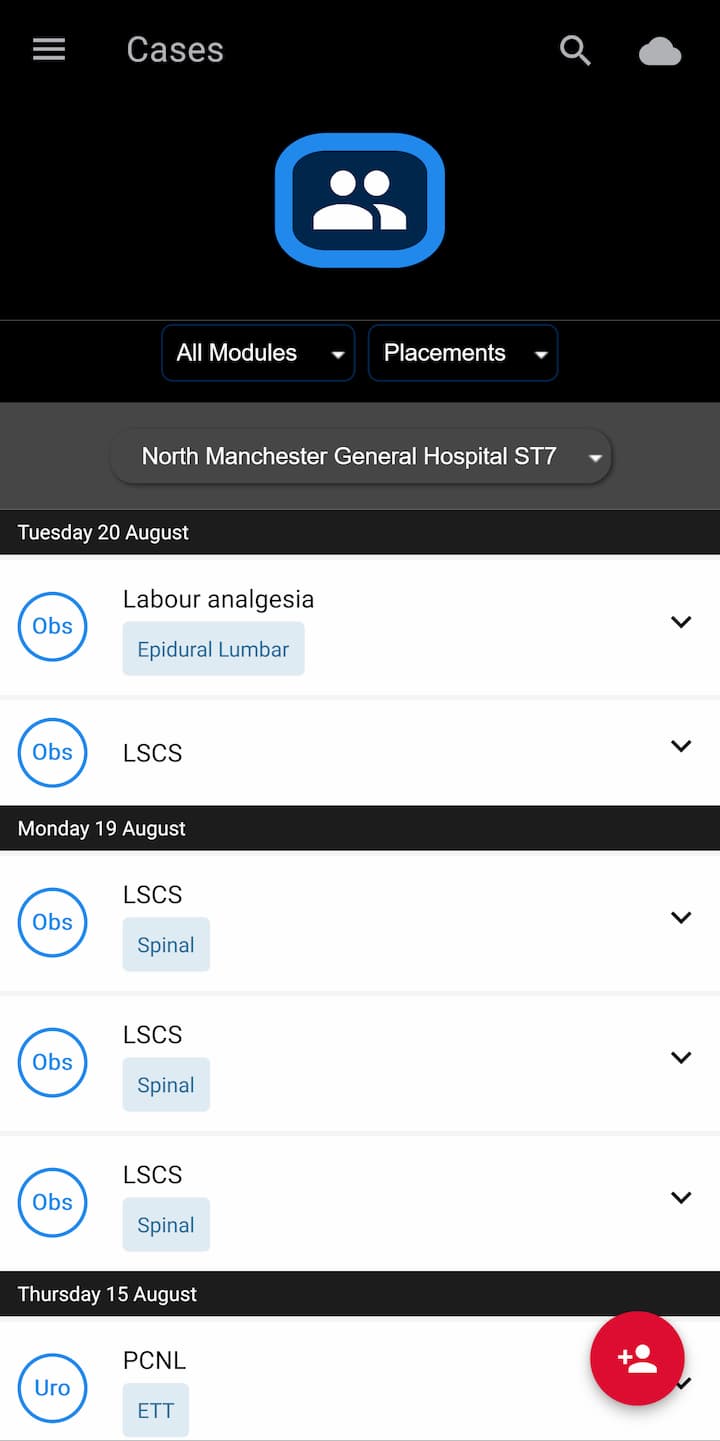Tap the search magnifier icon
Image resolution: width=720 pixels, height=1441 pixels.
tap(575, 50)
